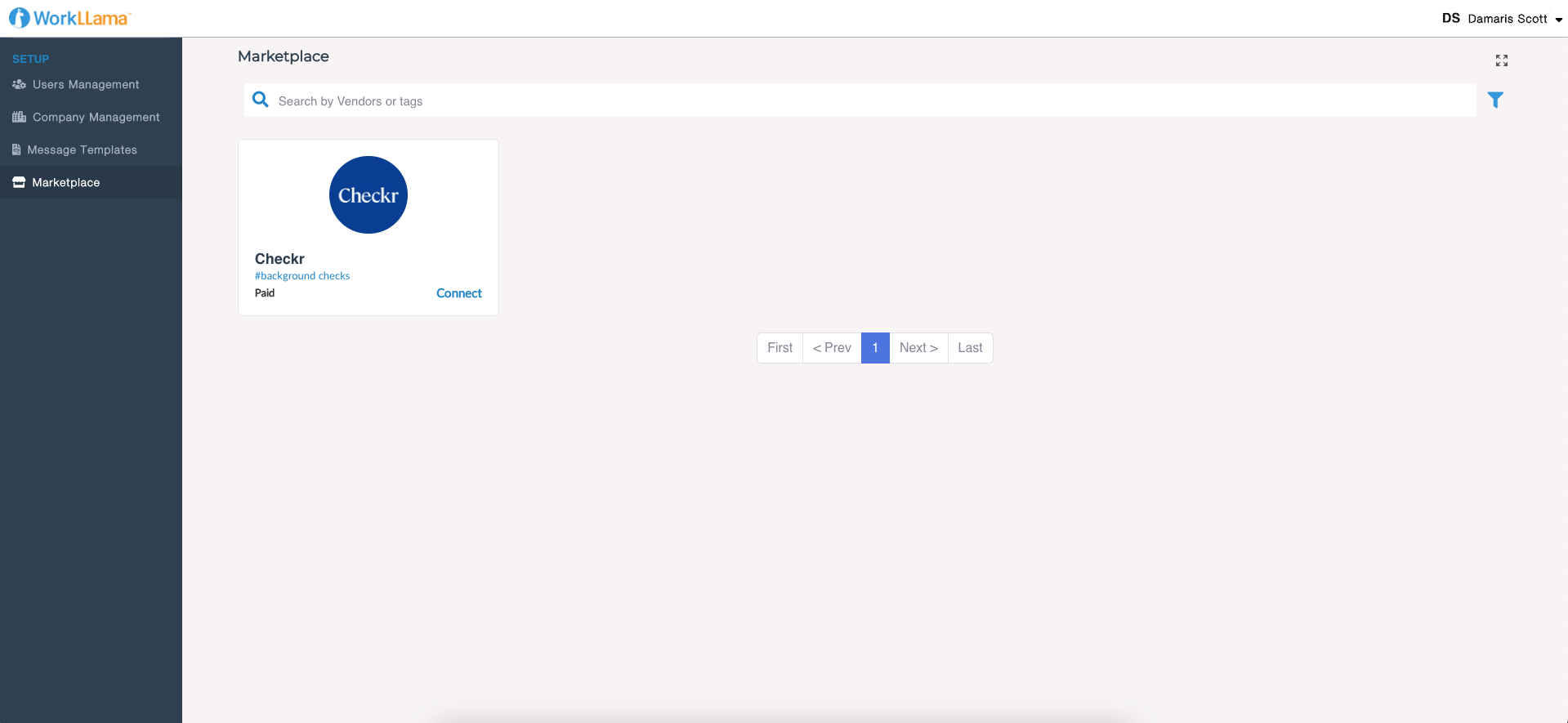Select page 1 in pagination

875,348
